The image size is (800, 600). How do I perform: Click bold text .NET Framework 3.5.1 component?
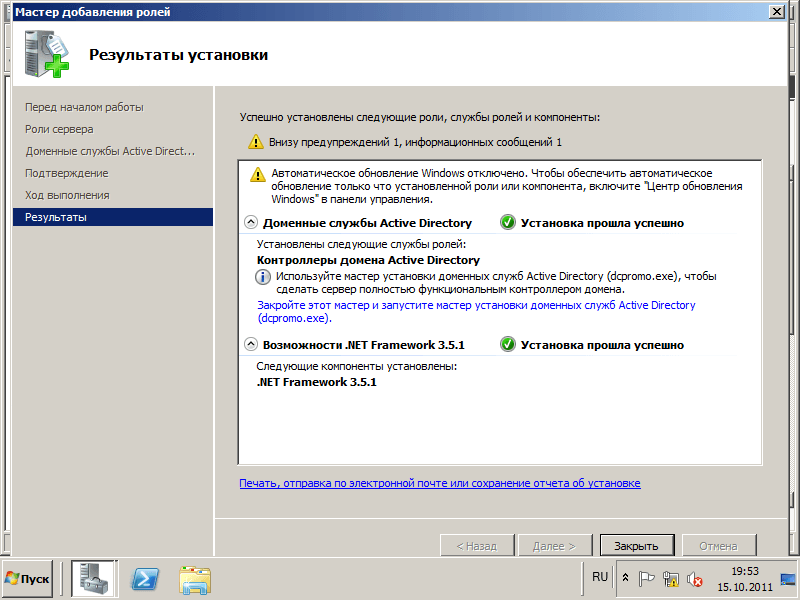pyautogui.click(x=316, y=382)
